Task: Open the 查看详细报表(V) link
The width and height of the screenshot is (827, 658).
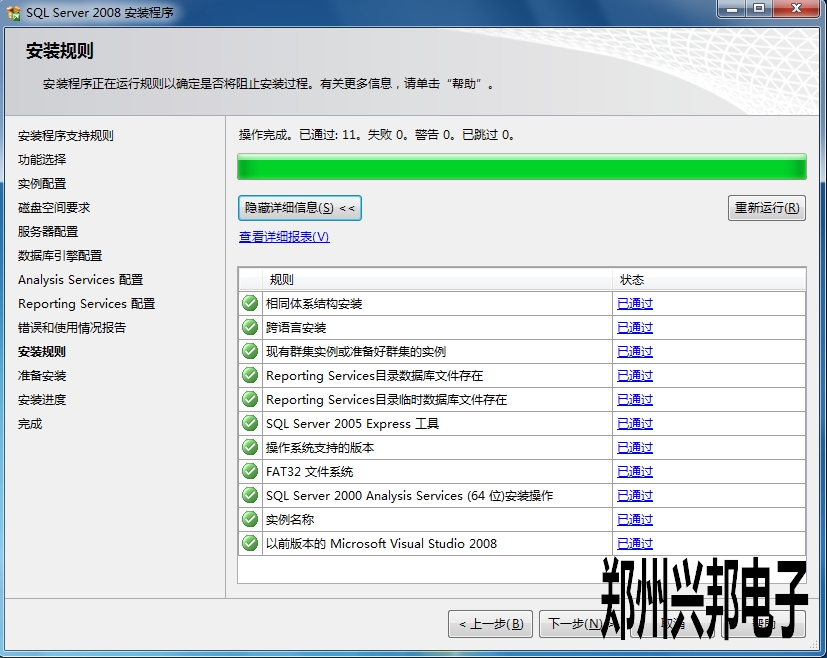Action: [x=284, y=237]
